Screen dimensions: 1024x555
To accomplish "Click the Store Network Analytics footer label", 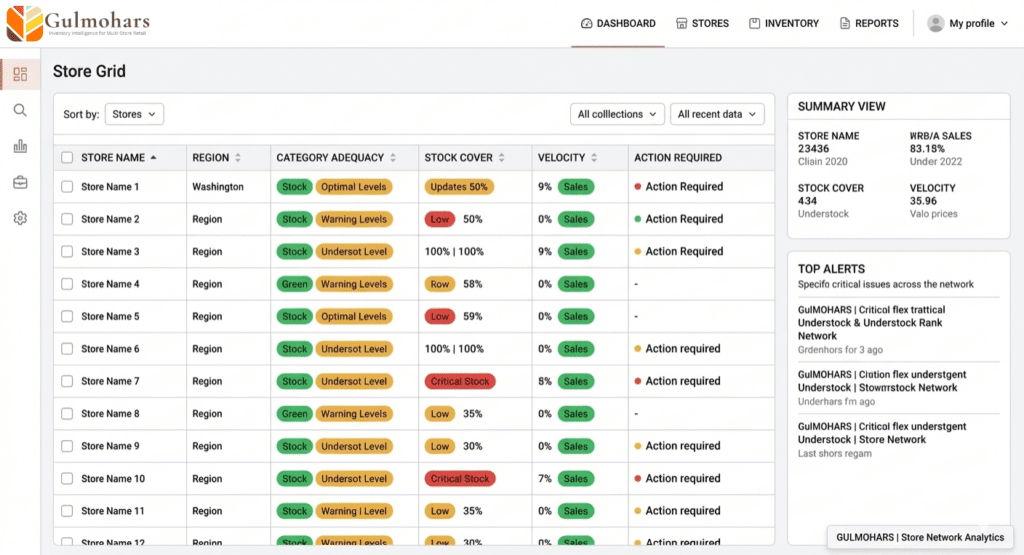I will [x=920, y=537].
